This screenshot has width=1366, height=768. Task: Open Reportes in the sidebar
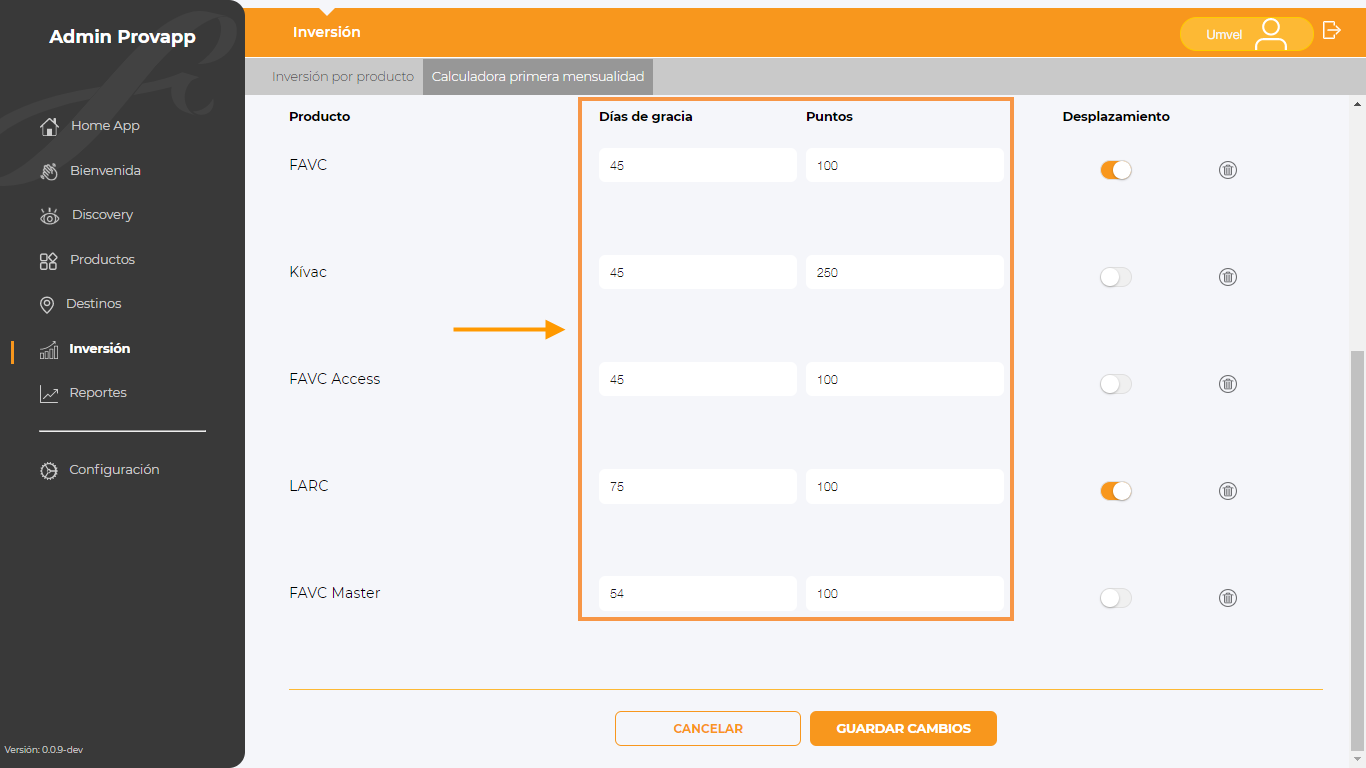[98, 393]
